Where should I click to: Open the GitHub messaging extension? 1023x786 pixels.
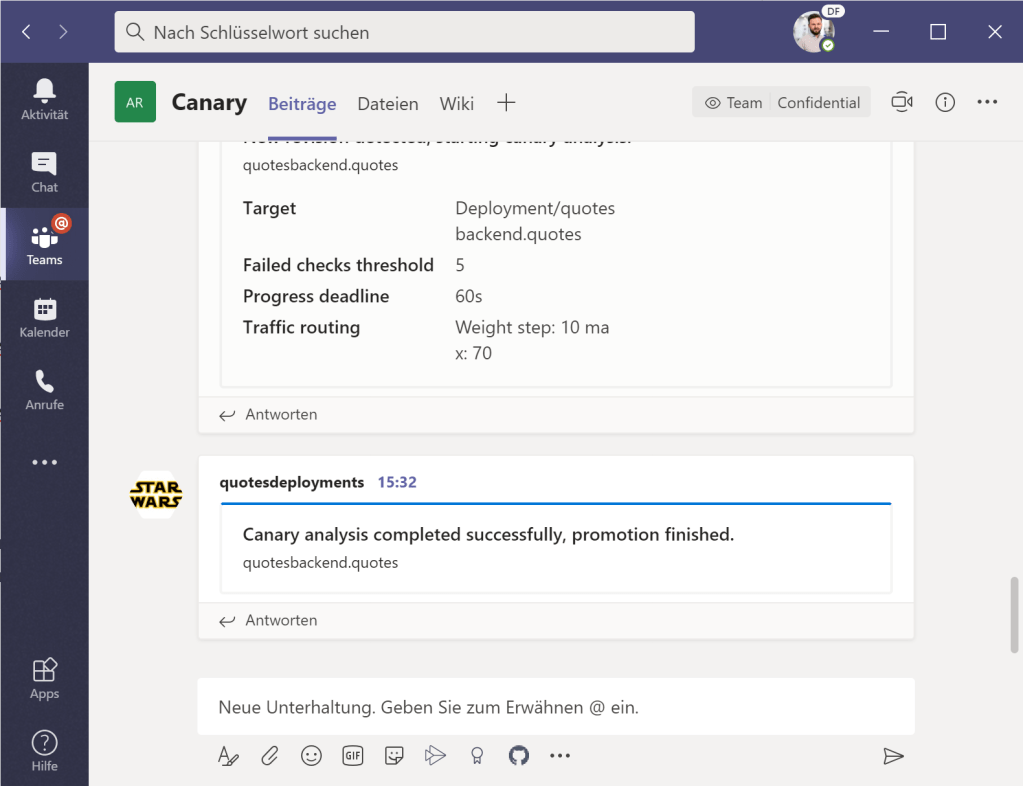[x=518, y=756]
